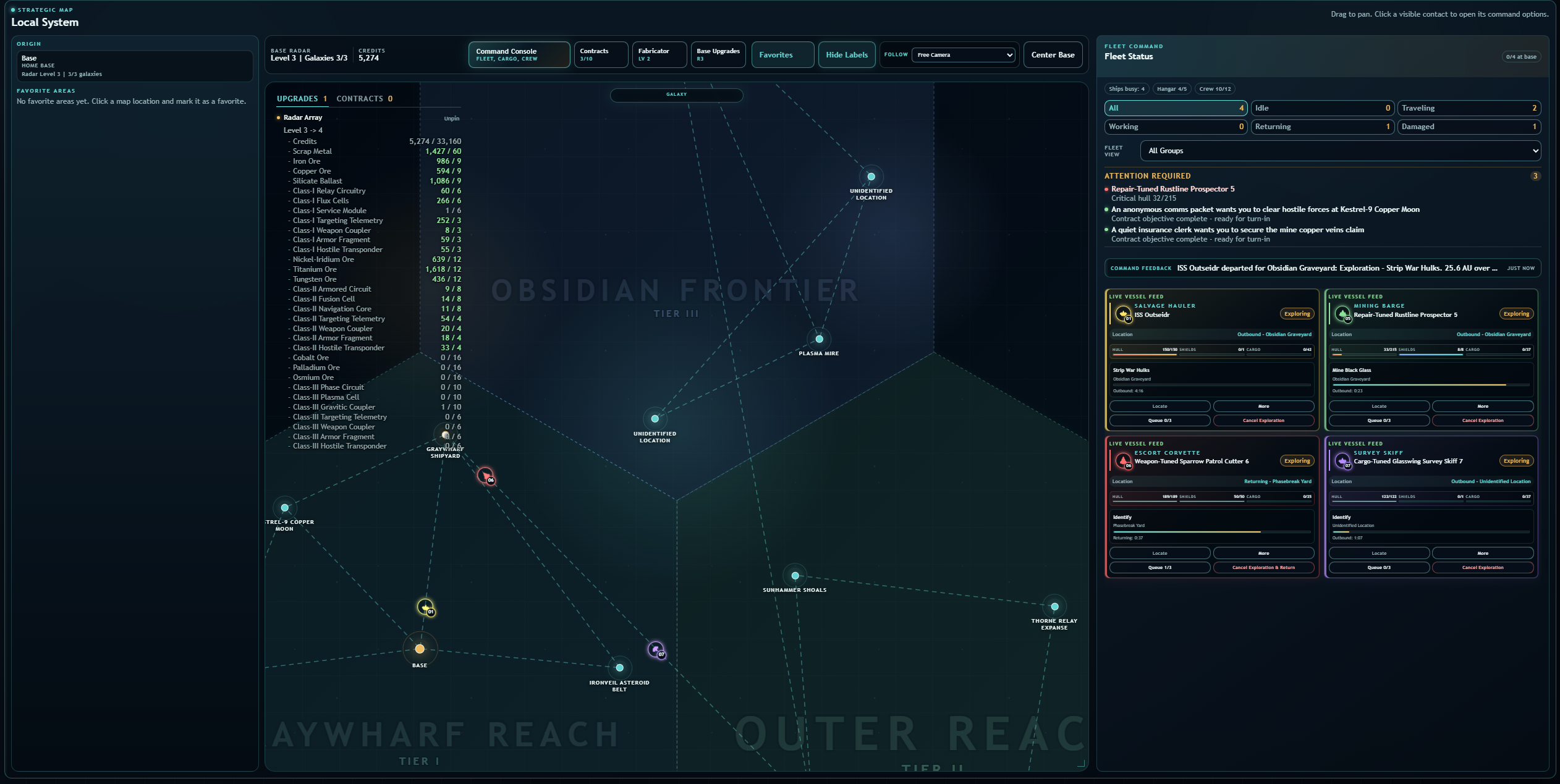Screen dimensions: 1560x784
Task: Select the Sunhammer Shoals map node
Action: [x=795, y=576]
